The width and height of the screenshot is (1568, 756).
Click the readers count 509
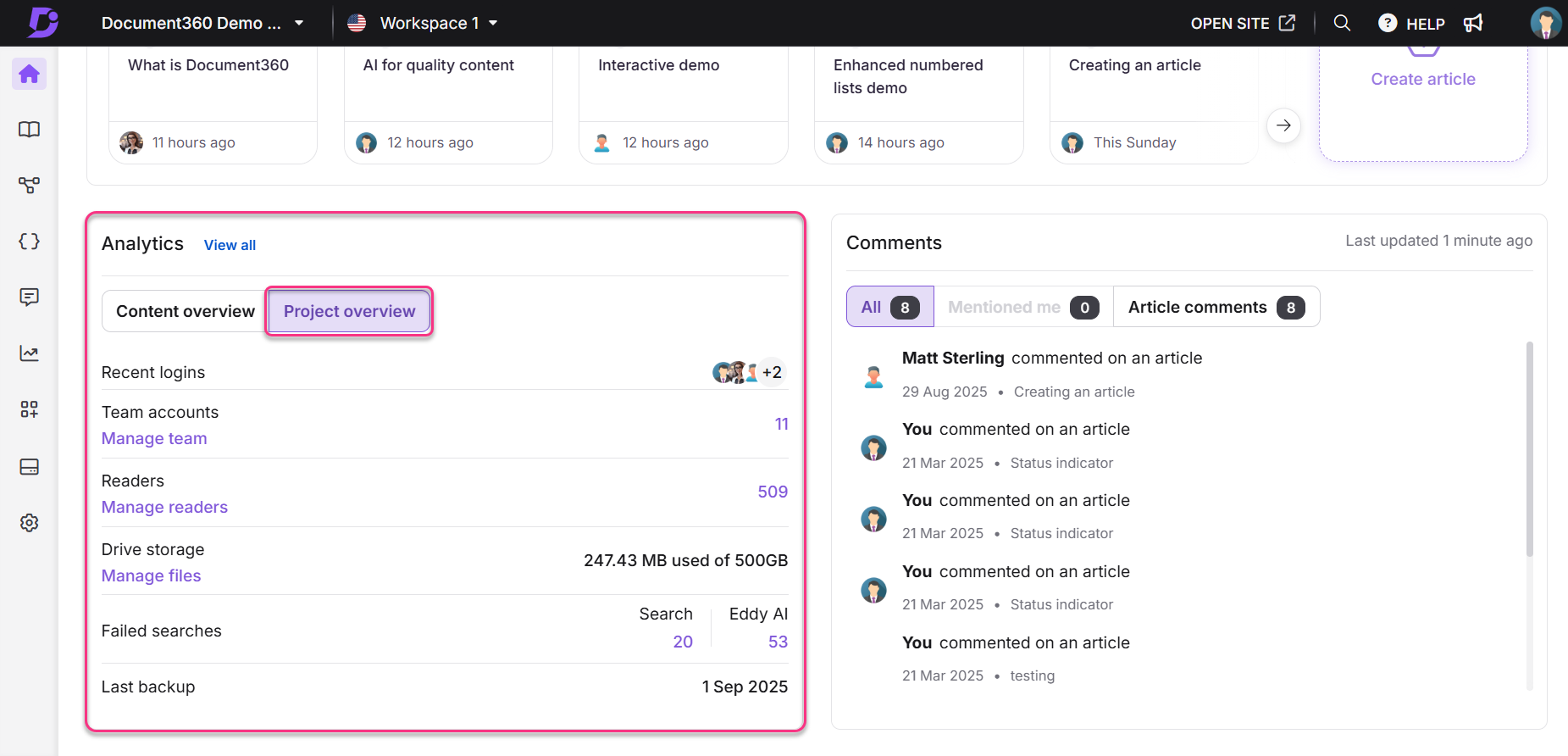tap(773, 492)
